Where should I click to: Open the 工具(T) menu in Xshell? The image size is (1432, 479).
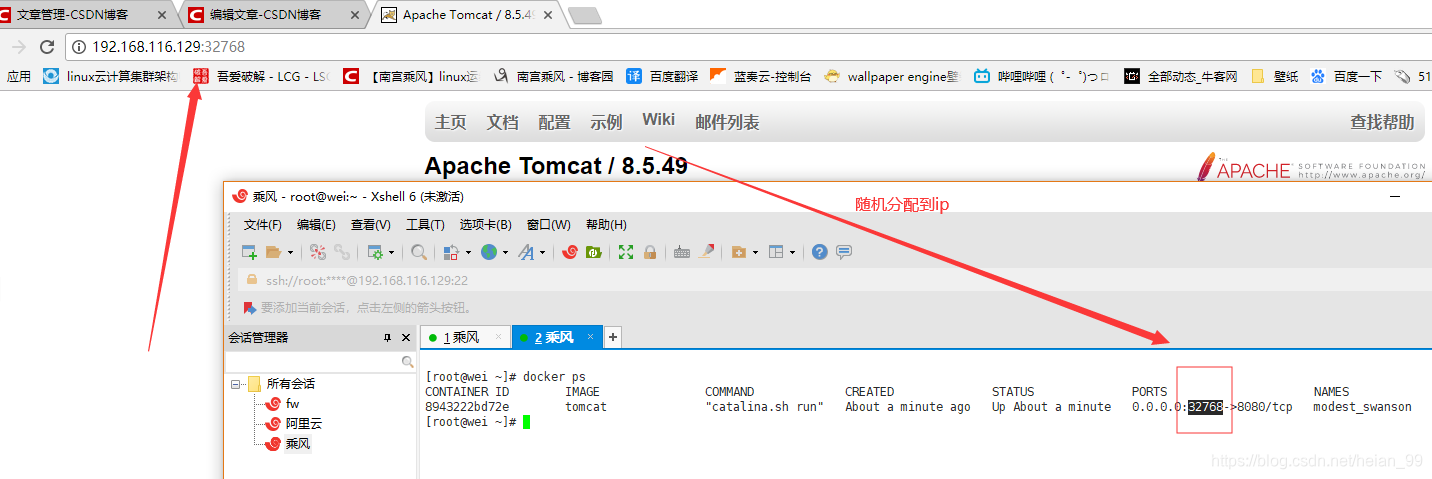(425, 224)
